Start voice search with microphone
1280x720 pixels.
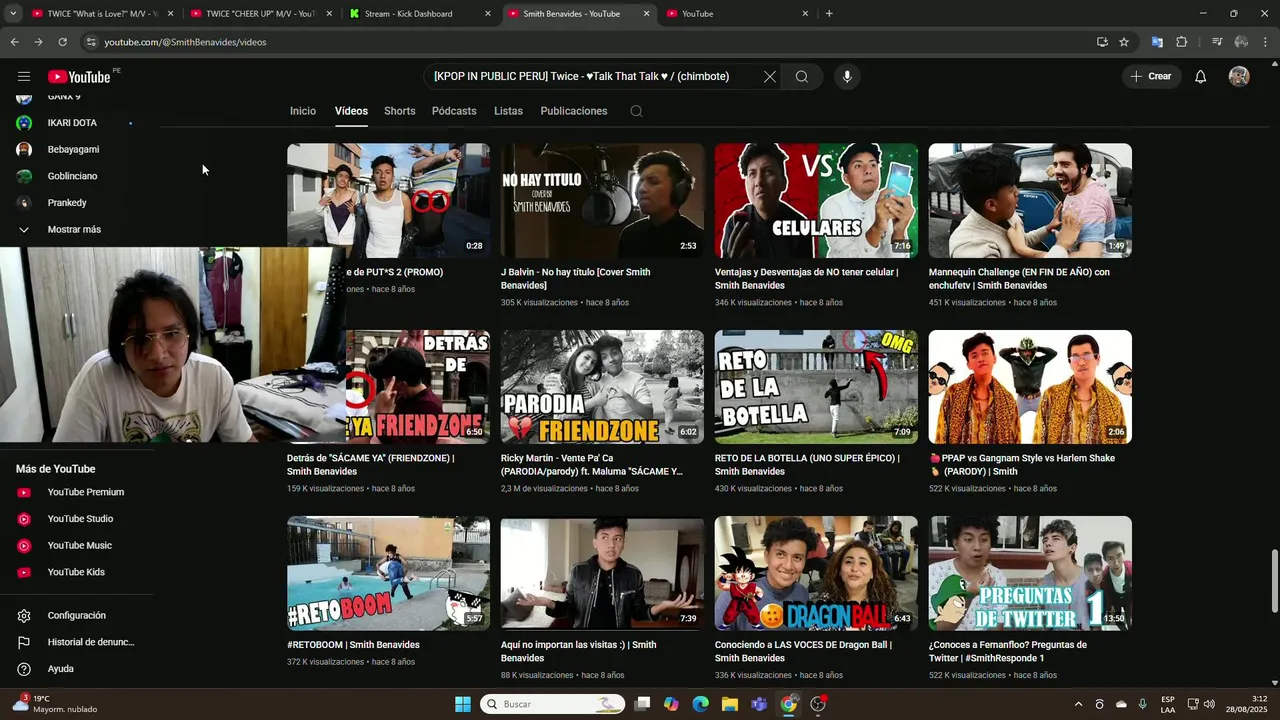pos(847,77)
